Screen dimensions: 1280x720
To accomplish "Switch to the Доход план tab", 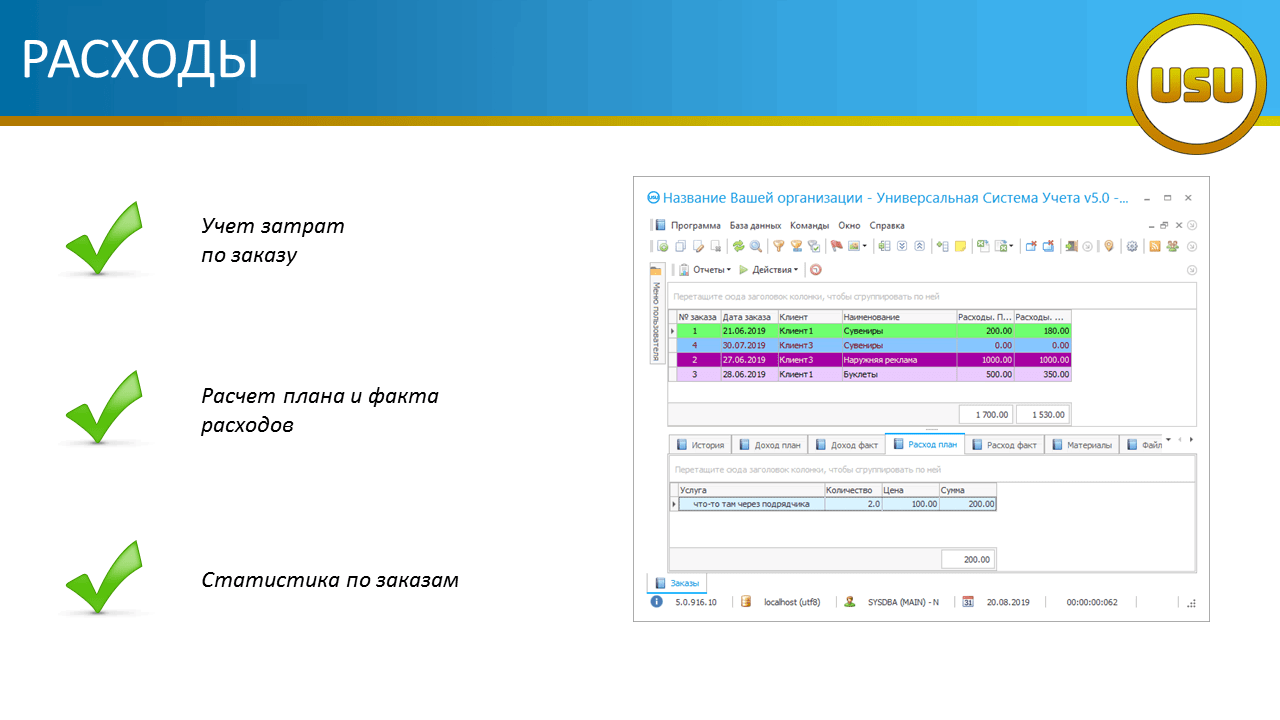I will point(769,445).
